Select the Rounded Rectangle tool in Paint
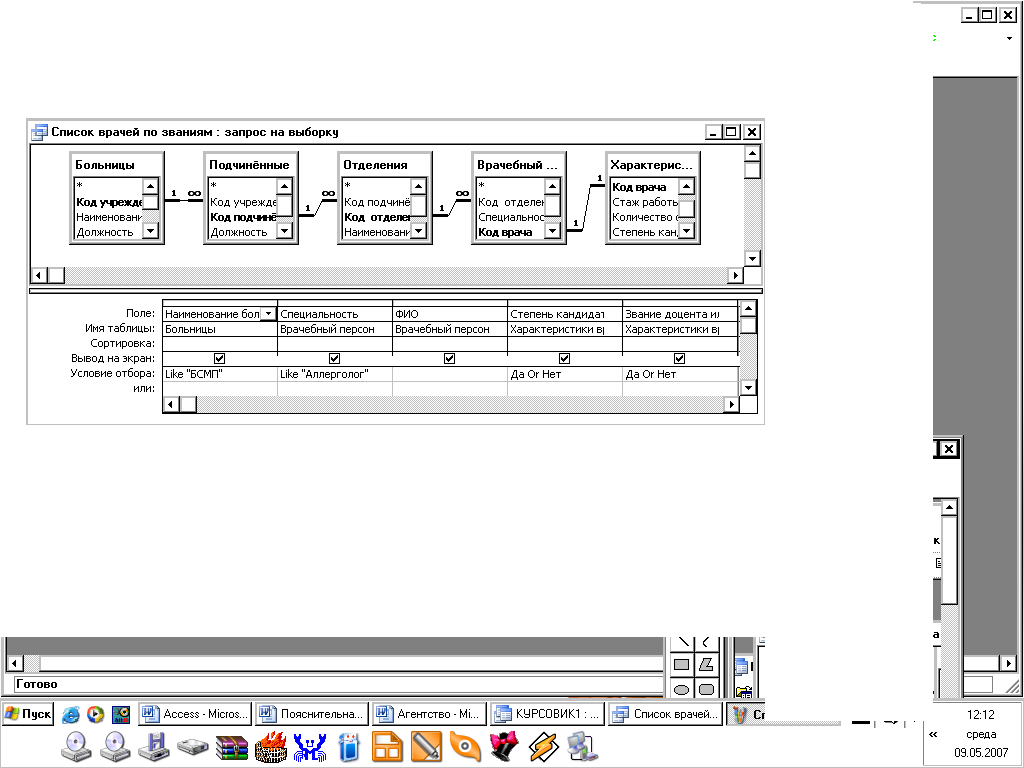 click(706, 689)
